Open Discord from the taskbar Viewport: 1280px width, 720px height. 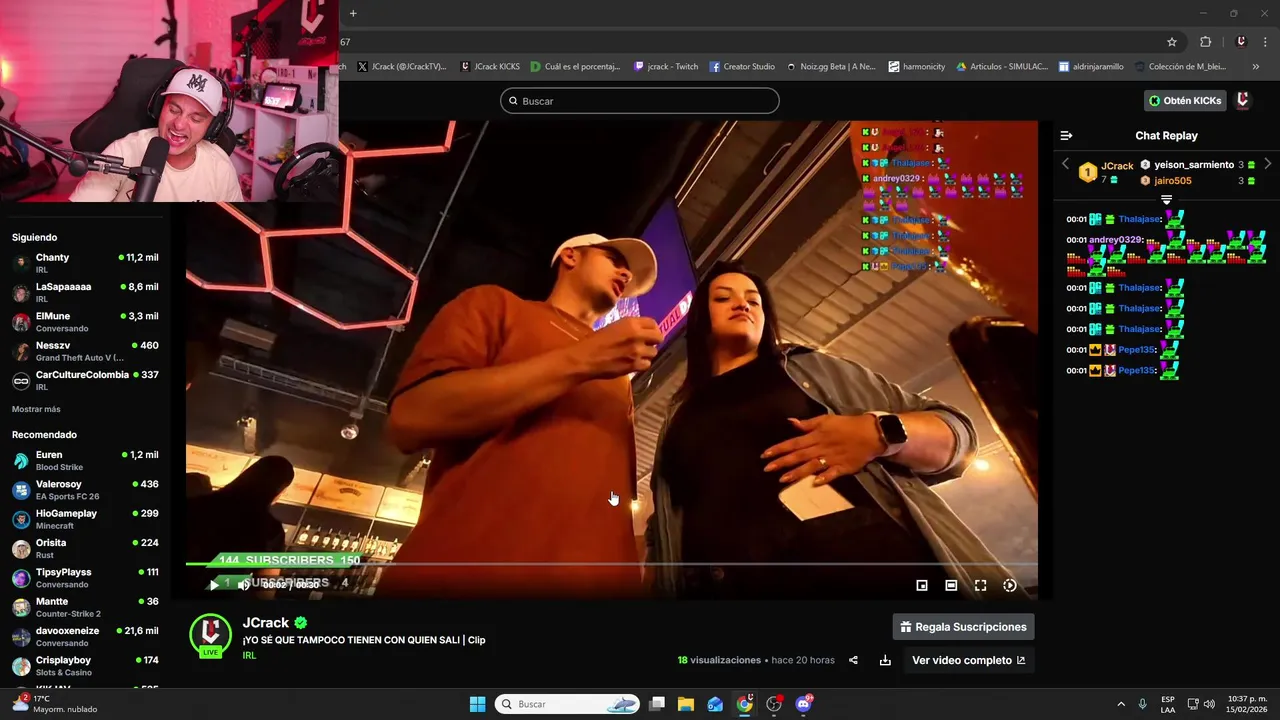[x=804, y=704]
